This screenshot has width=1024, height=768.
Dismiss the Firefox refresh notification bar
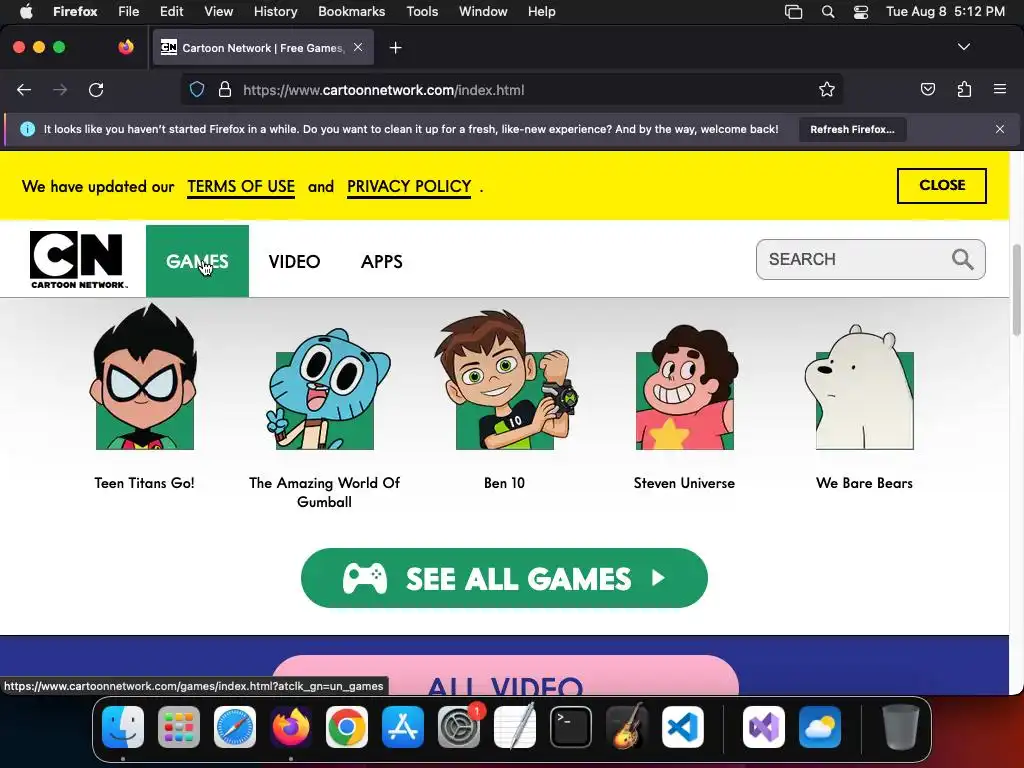pyautogui.click(x=999, y=129)
